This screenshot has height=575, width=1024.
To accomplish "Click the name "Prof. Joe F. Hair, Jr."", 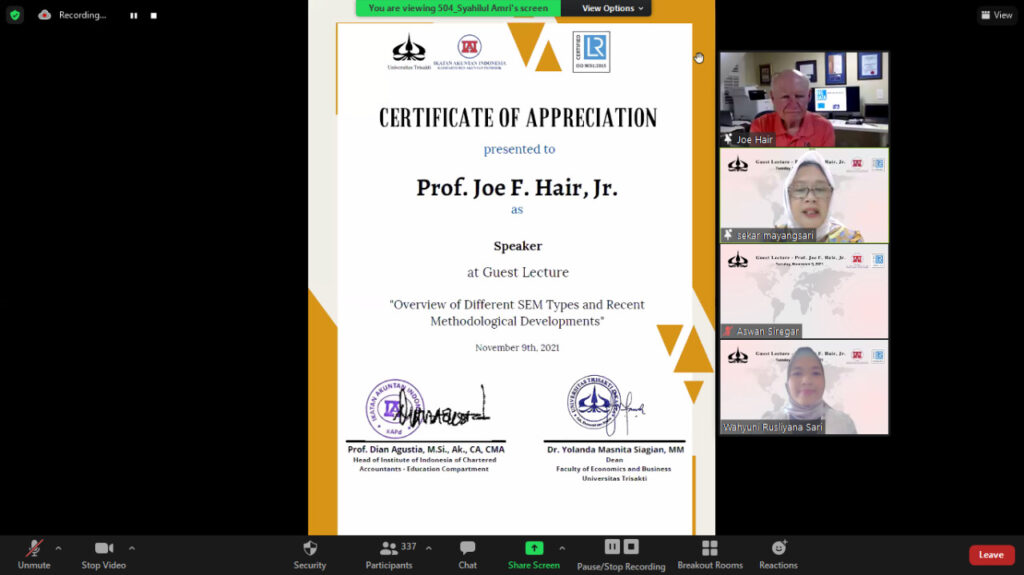I will point(517,188).
